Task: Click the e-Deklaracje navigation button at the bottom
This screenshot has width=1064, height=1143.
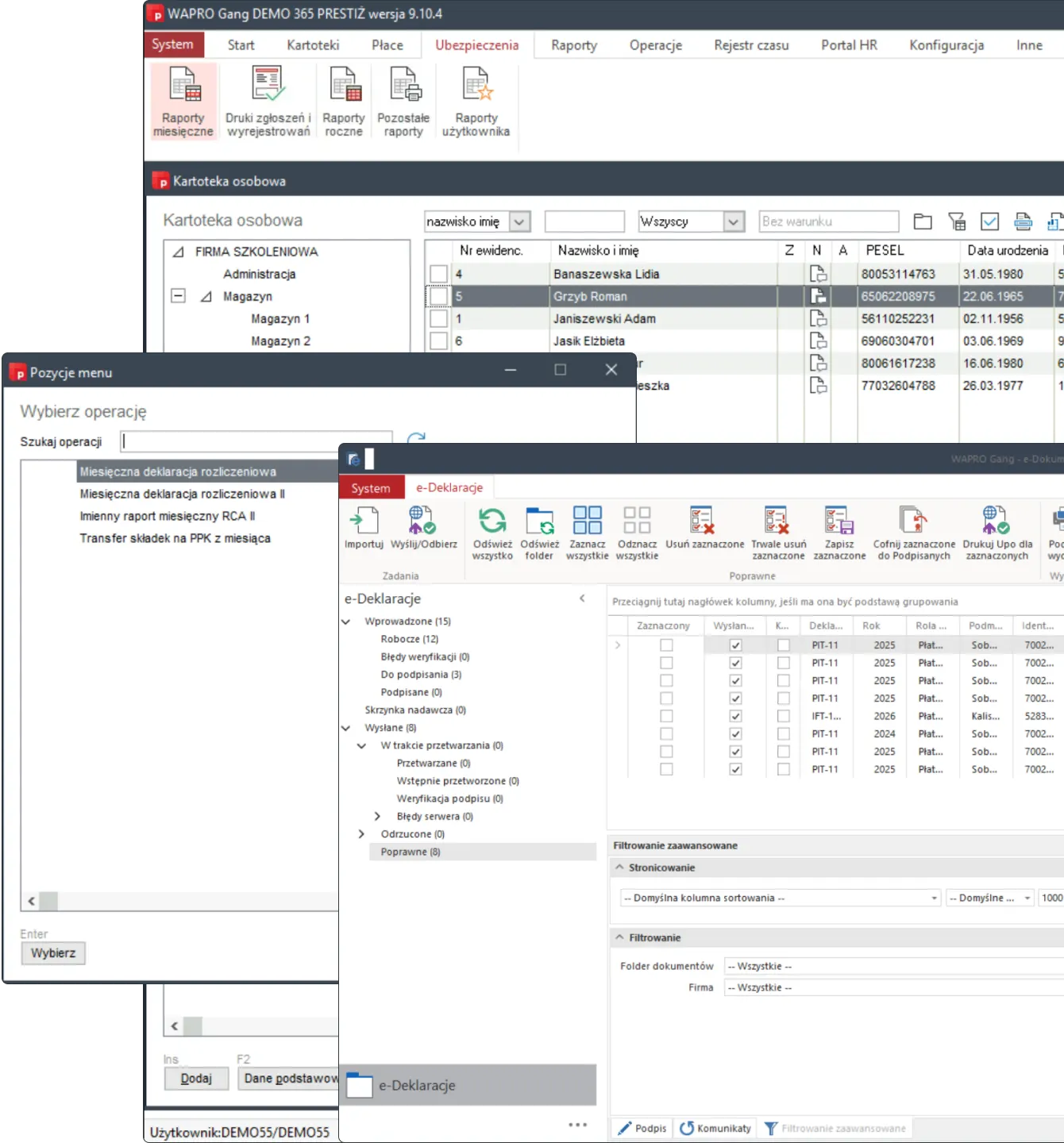Action: coord(468,1085)
